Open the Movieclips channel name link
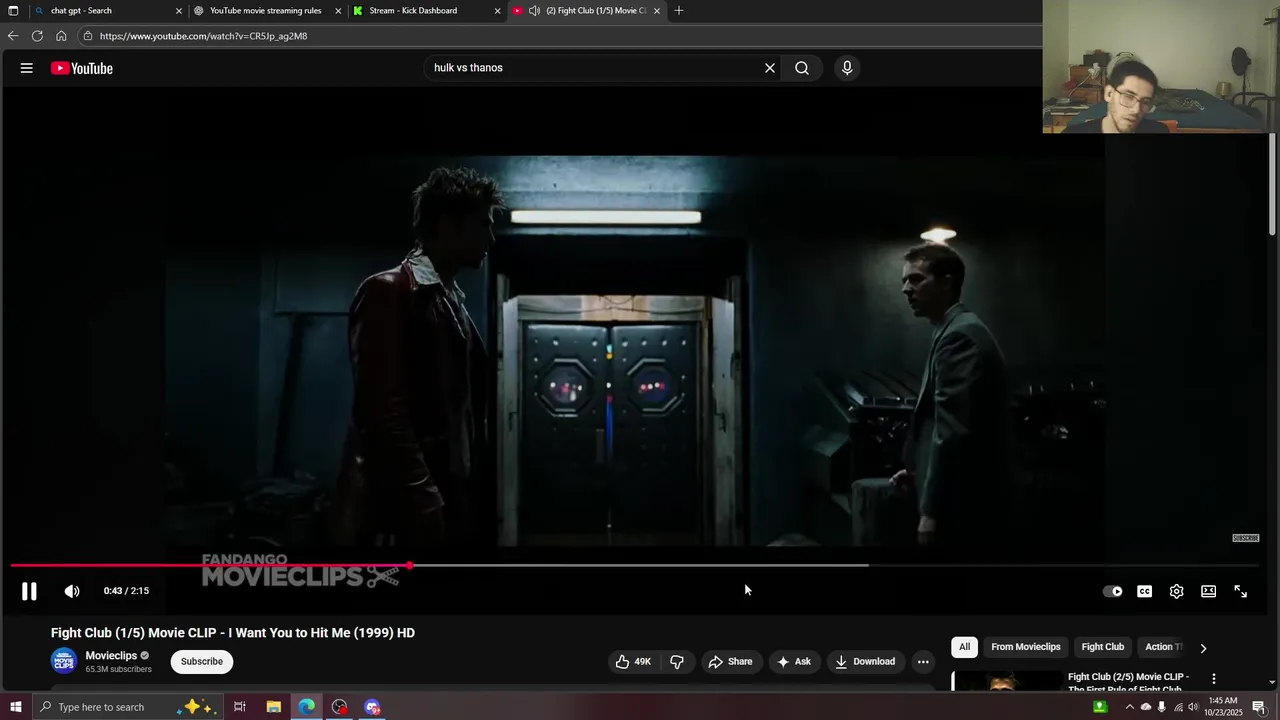Viewport: 1280px width, 720px height. tap(111, 656)
